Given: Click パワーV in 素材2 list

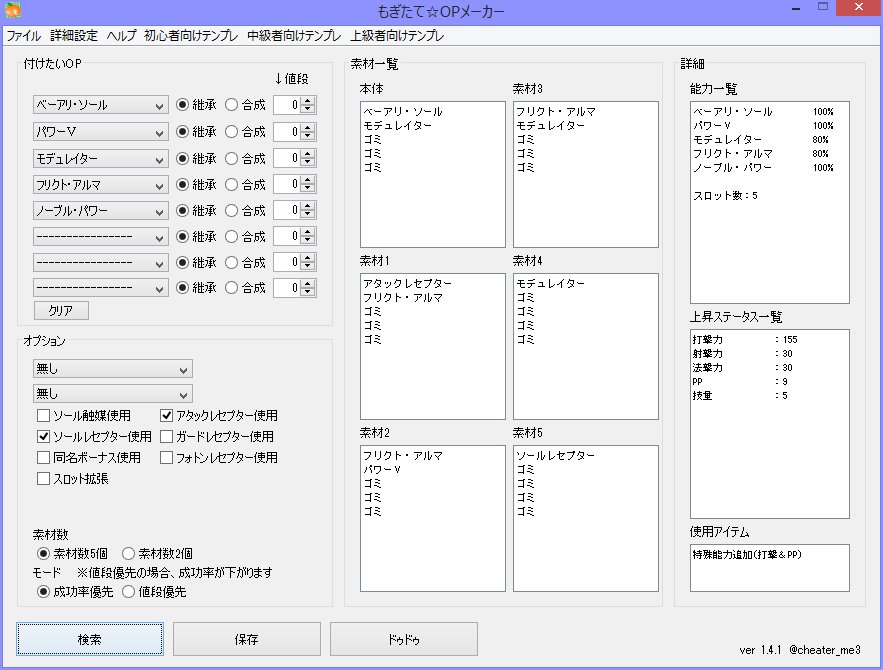Looking at the screenshot, I should click(382, 469).
